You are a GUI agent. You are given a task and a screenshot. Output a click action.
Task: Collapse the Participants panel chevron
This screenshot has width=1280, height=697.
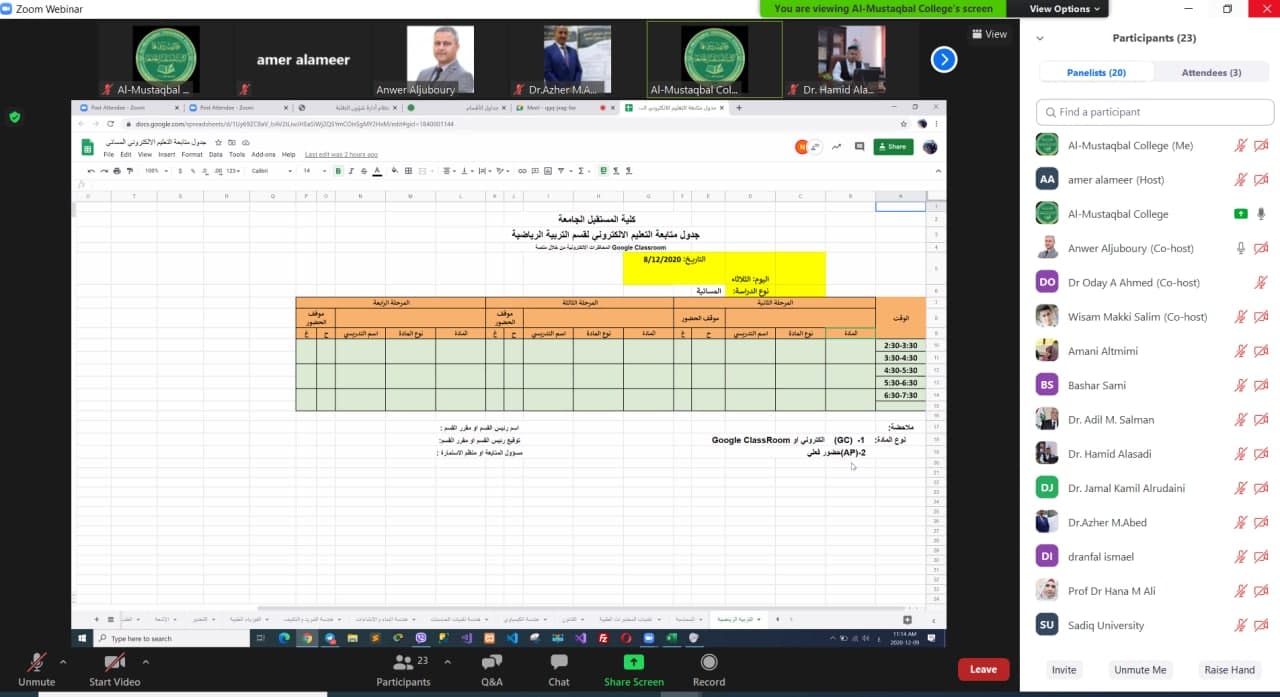tap(1040, 38)
